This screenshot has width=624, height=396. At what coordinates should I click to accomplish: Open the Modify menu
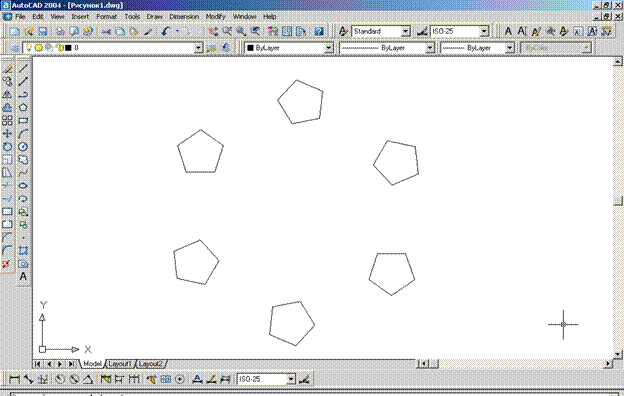[x=215, y=17]
